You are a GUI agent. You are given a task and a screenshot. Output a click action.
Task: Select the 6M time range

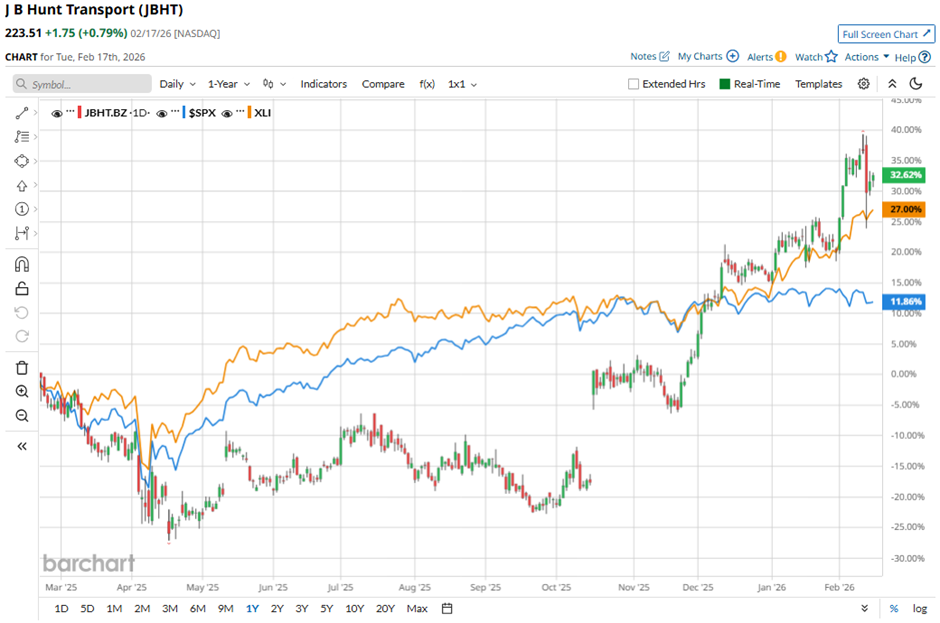point(197,608)
